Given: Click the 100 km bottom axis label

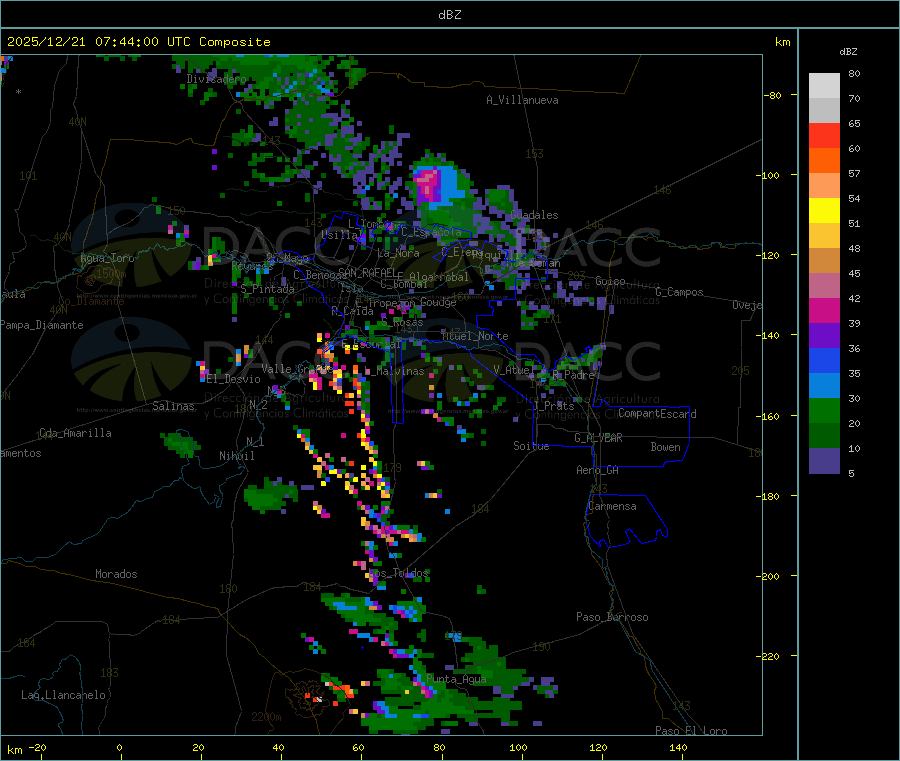Looking at the screenshot, I should click(x=518, y=747).
